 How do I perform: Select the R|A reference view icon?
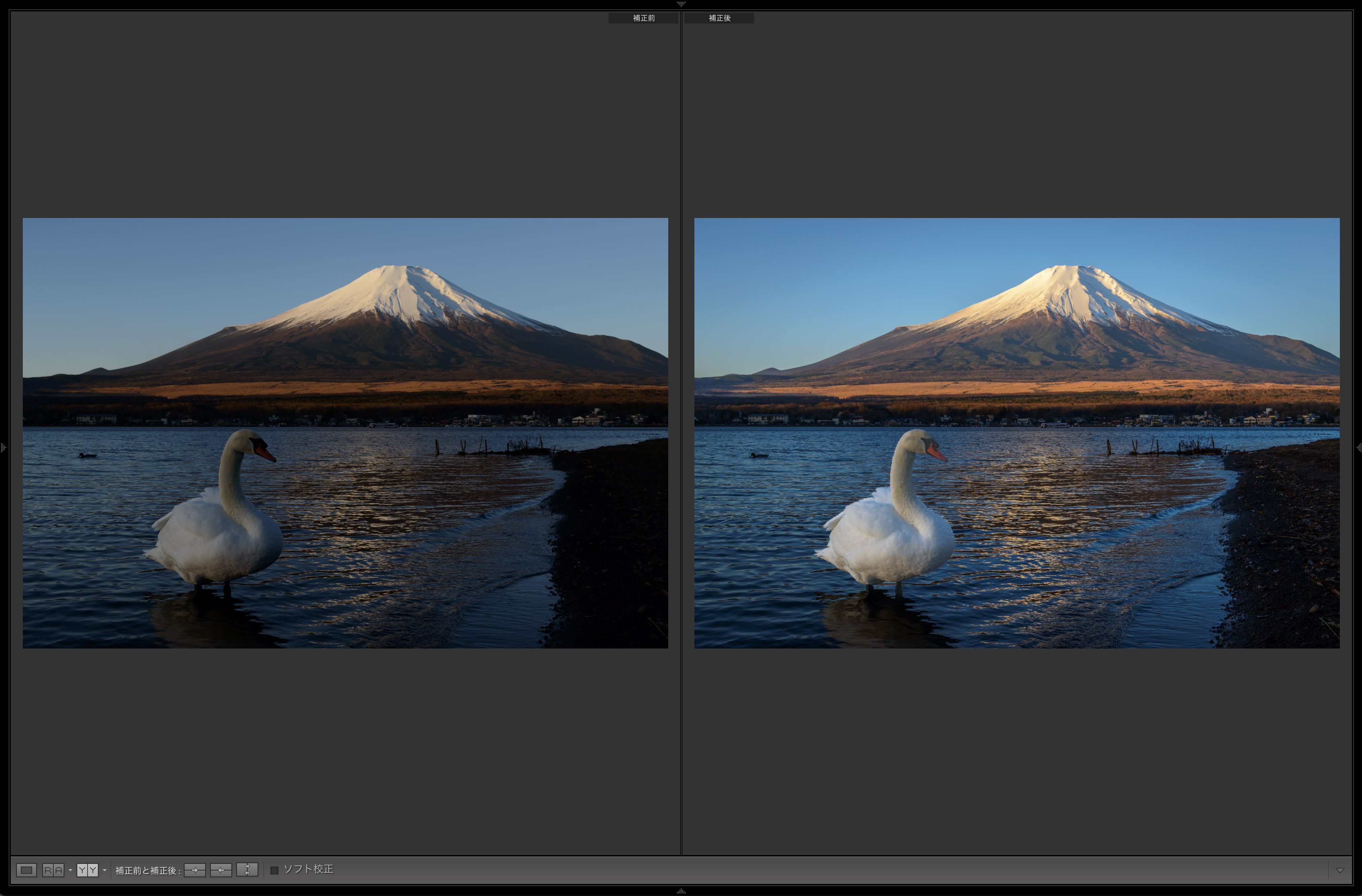(53, 870)
